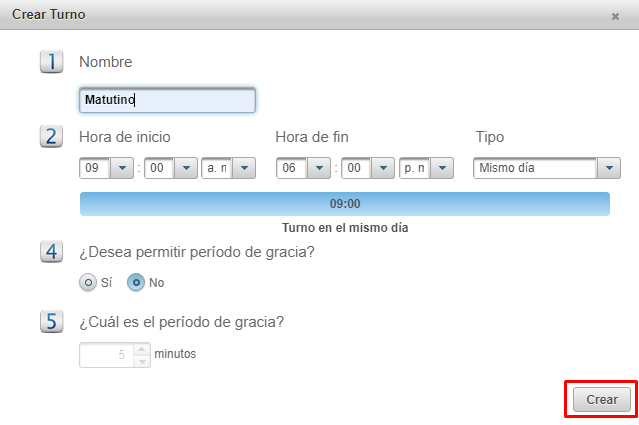Select the Sí grace period option
The width and height of the screenshot is (639, 425).
[x=88, y=283]
